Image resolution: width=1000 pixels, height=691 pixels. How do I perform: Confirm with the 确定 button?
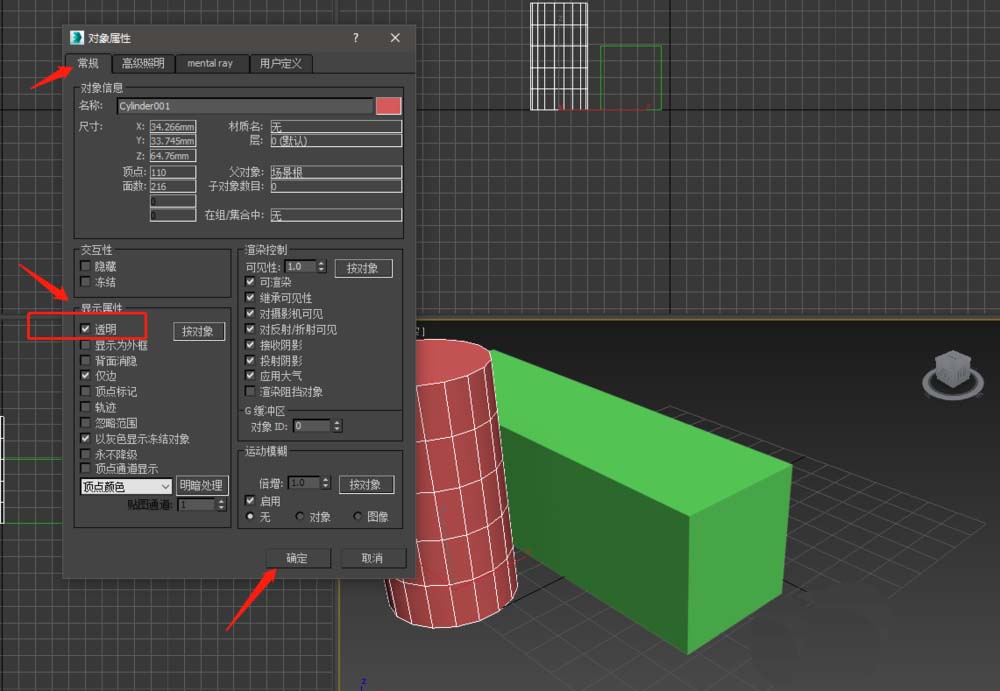pos(298,558)
